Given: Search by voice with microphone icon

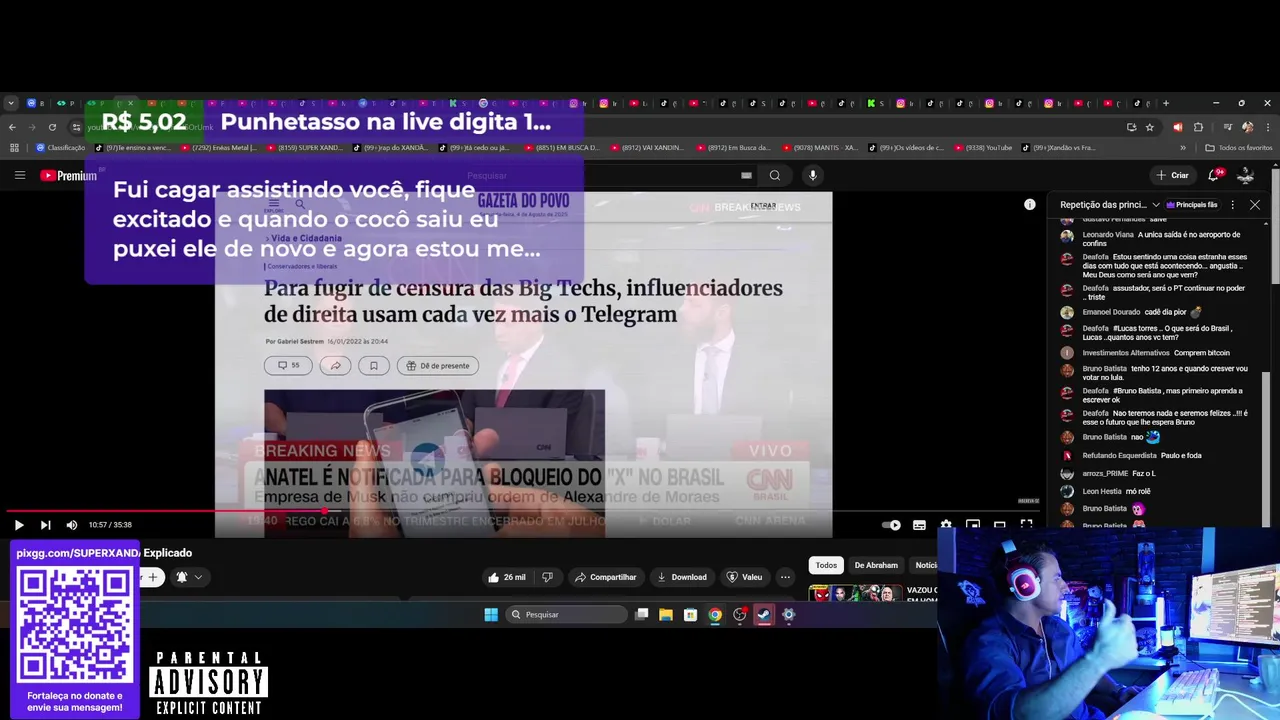Looking at the screenshot, I should point(812,175).
